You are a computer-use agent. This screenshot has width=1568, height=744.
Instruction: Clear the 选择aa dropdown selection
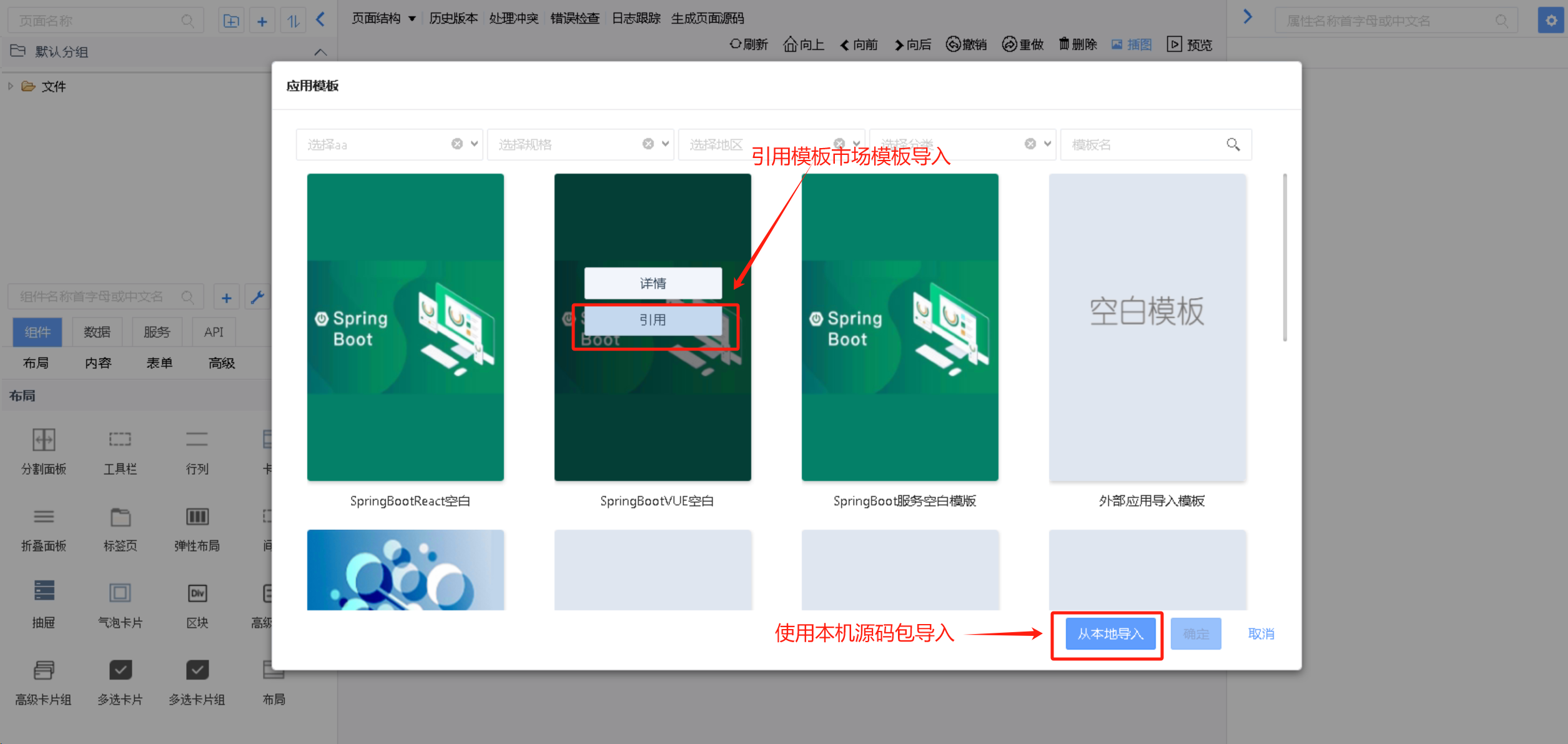(457, 144)
